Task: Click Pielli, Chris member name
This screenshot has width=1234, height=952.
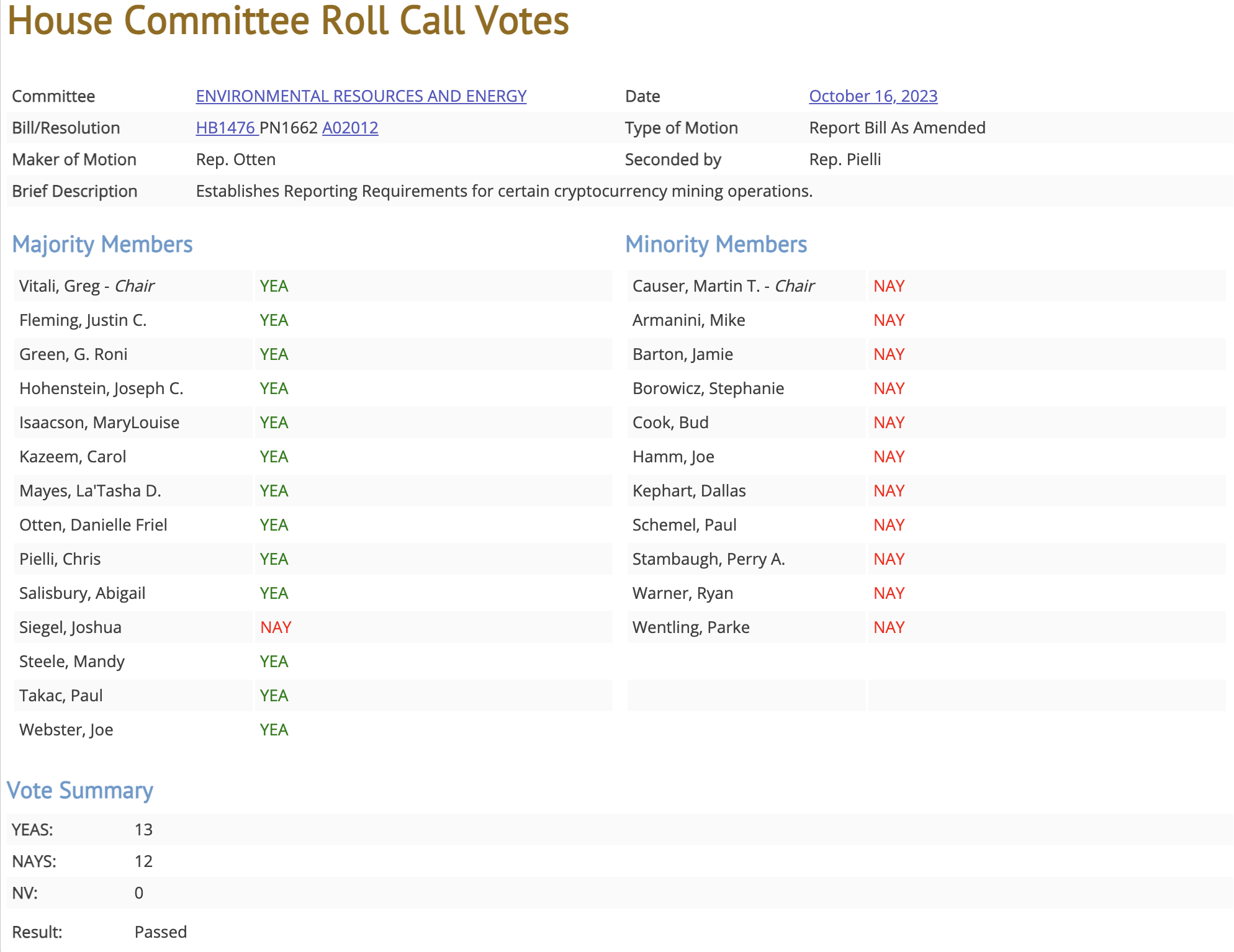Action: pos(60,559)
